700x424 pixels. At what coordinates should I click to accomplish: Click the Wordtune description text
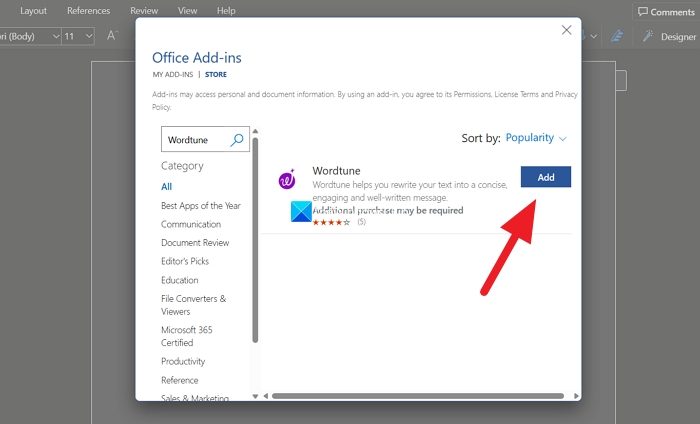coord(410,191)
